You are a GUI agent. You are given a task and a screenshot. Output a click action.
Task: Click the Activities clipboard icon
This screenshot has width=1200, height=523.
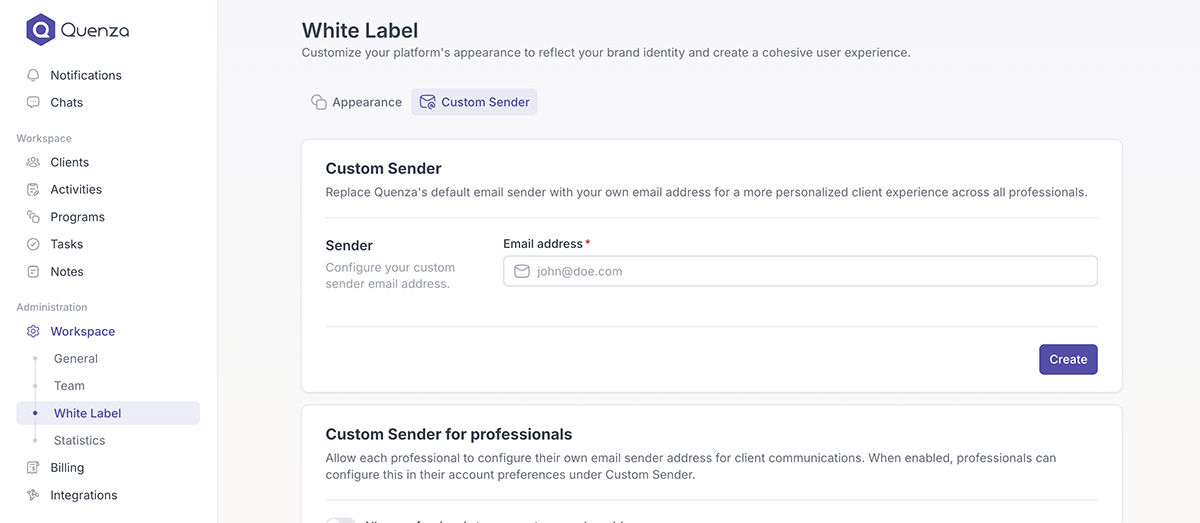click(x=33, y=189)
